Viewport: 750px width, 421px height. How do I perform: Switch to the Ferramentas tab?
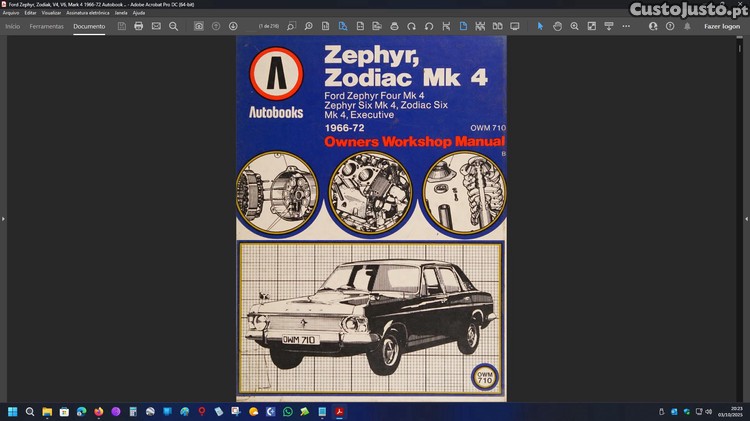click(x=46, y=26)
